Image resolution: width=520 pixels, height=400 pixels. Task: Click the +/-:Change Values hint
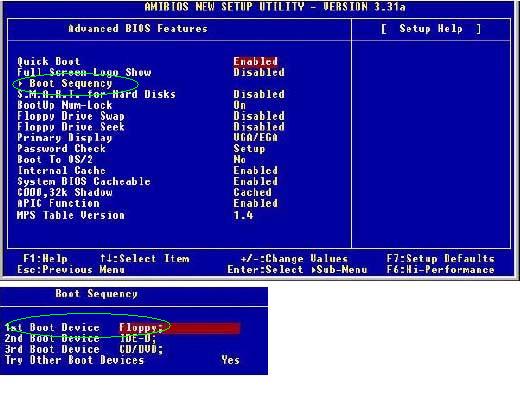coord(294,259)
